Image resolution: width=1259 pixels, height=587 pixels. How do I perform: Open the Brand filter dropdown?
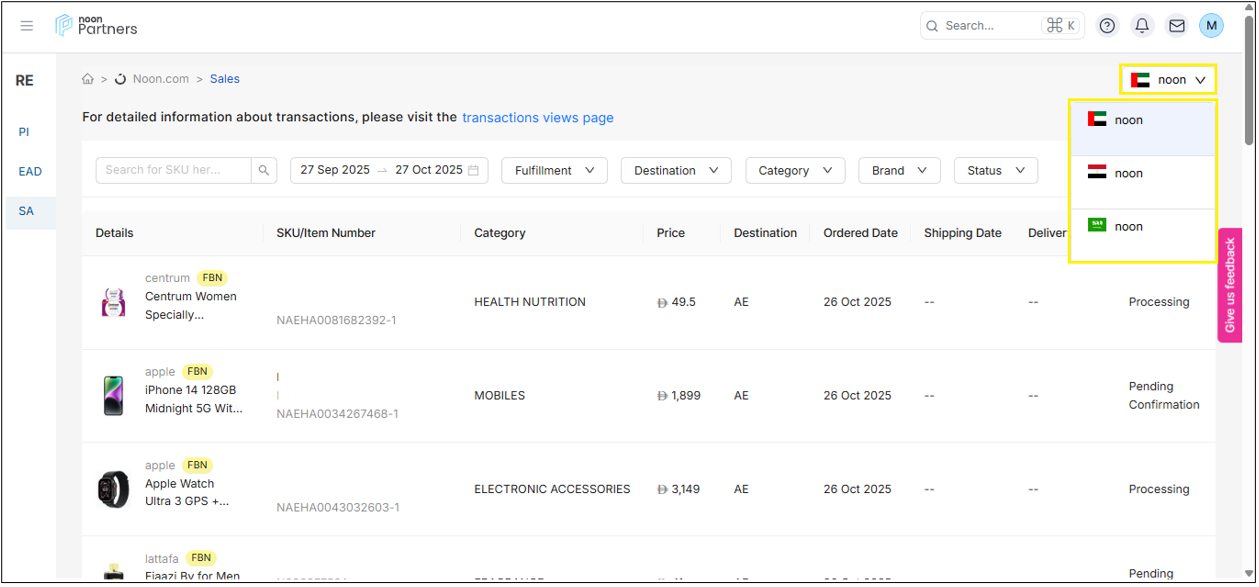point(899,171)
